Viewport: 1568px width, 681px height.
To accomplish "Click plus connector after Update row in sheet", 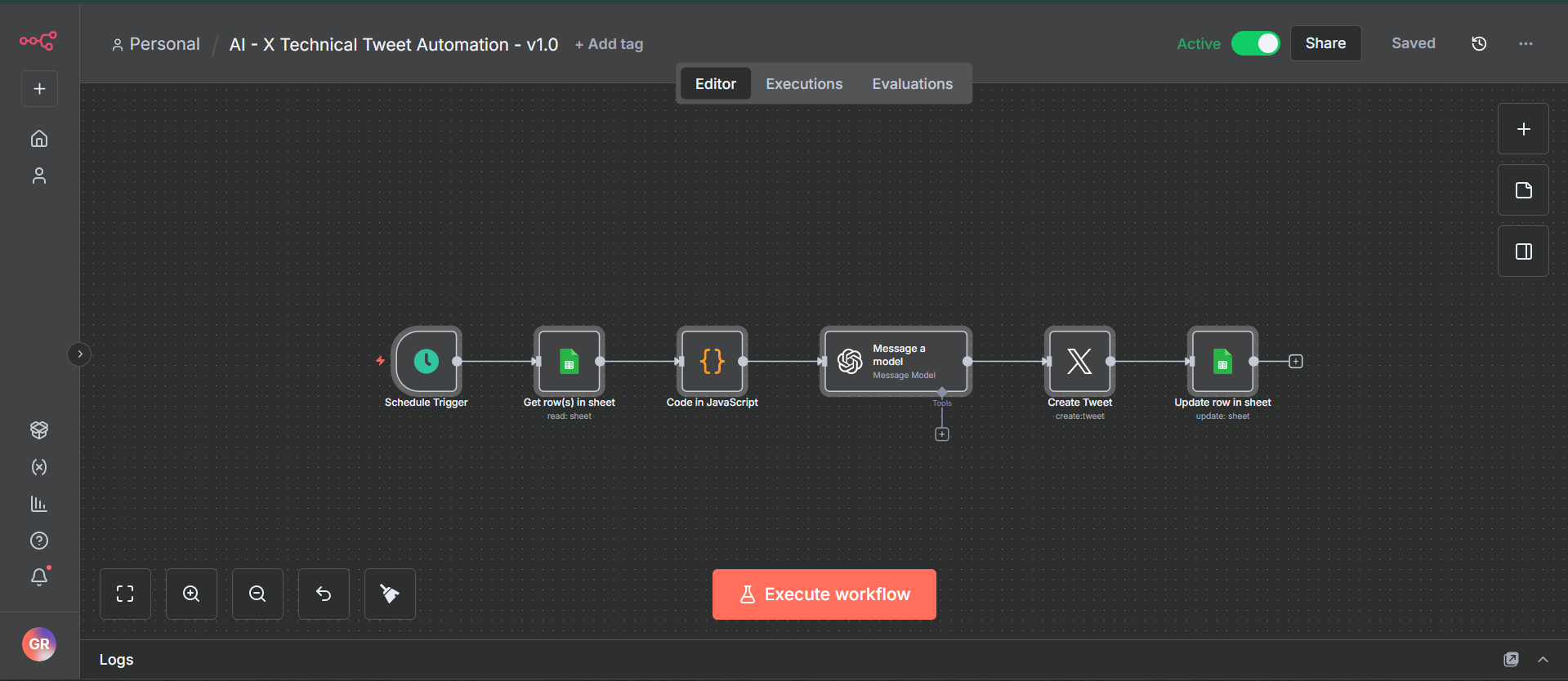I will [x=1296, y=361].
